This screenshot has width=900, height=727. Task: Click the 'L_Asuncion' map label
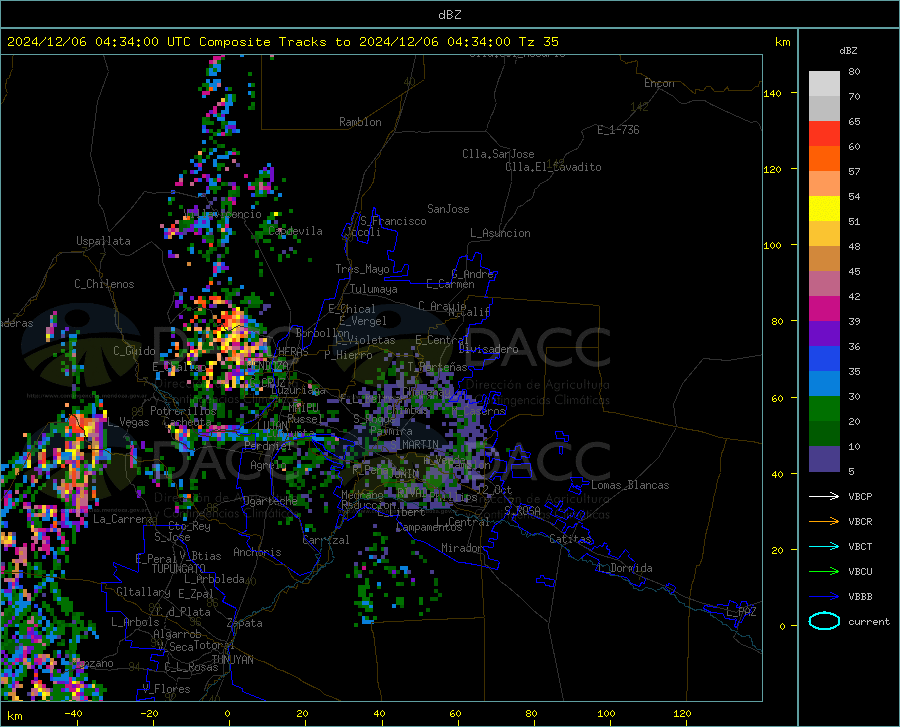[500, 233]
